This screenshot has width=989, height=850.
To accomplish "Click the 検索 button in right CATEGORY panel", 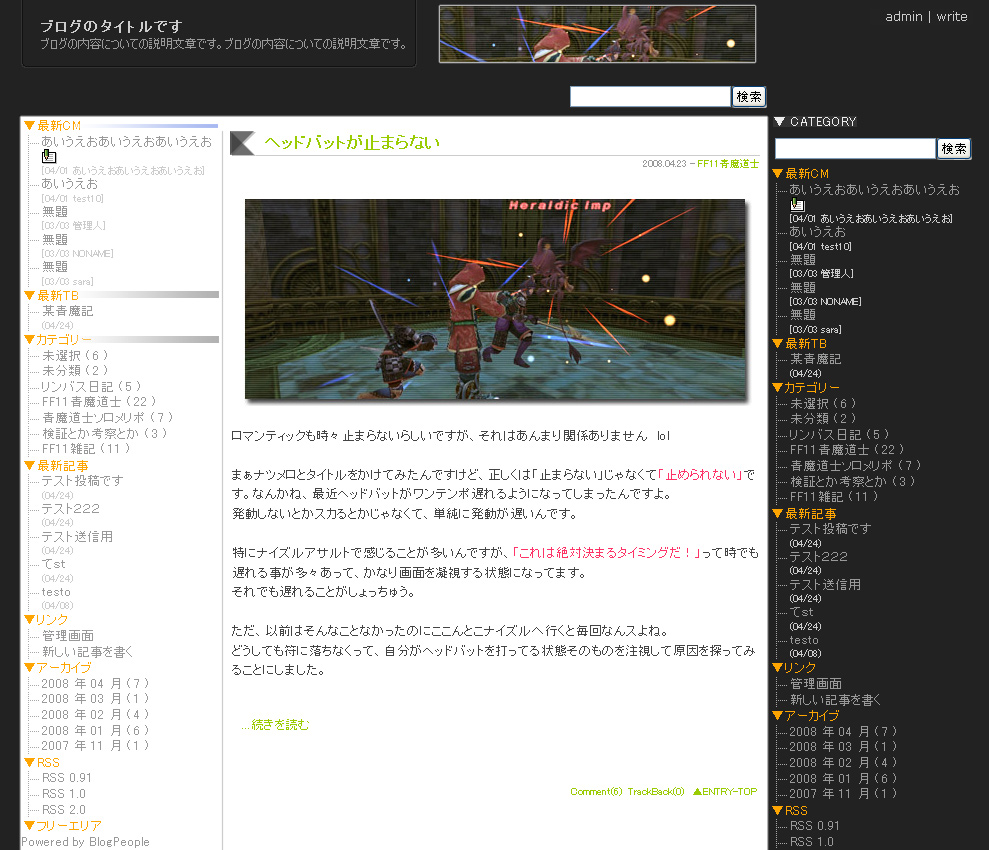I will tap(954, 149).
